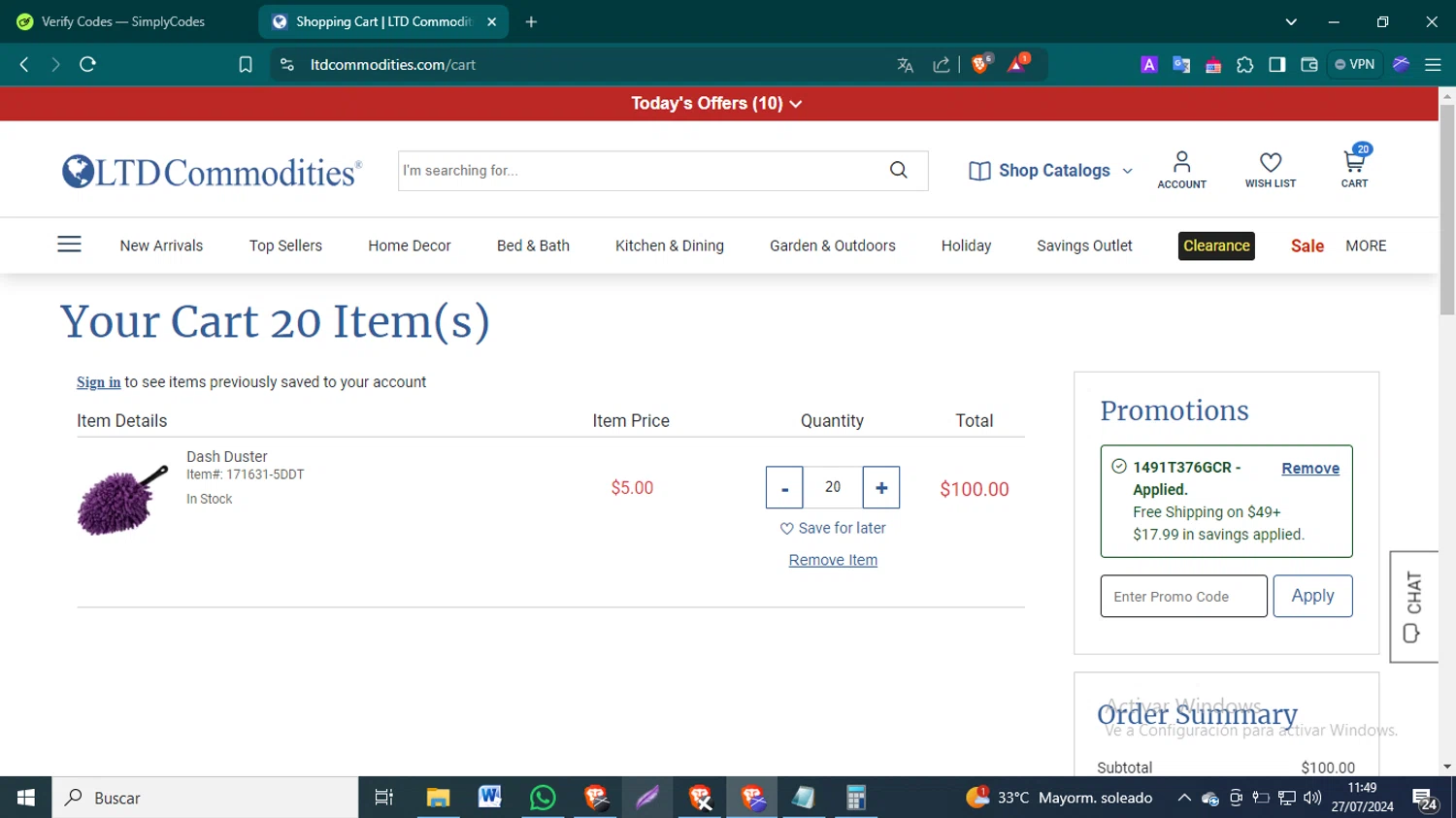
Task: Close the Shopping Cart tab
Action: coord(492,21)
